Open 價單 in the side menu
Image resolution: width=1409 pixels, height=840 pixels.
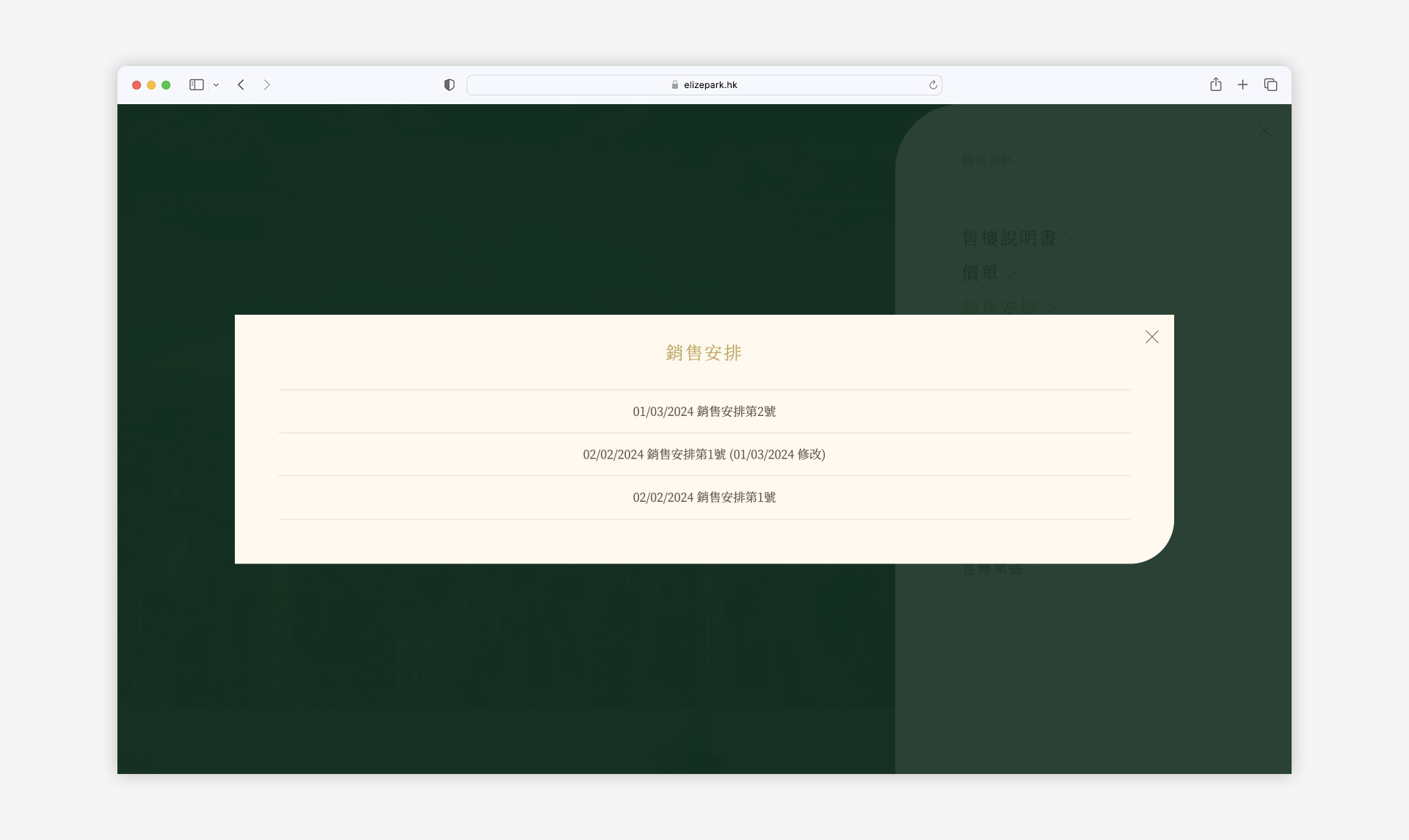pyautogui.click(x=989, y=273)
